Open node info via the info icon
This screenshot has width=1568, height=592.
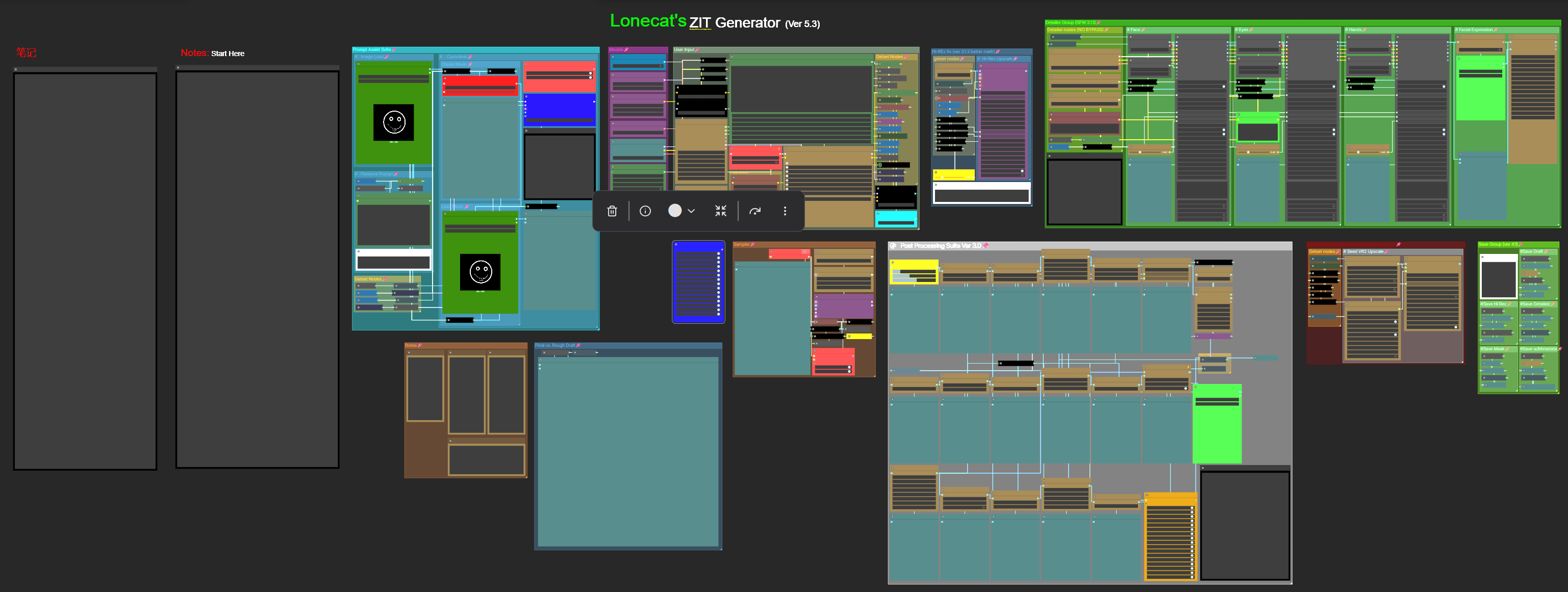click(645, 211)
